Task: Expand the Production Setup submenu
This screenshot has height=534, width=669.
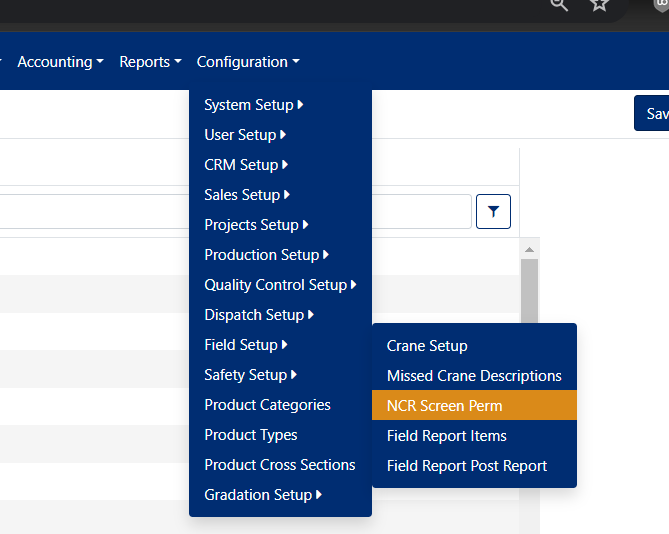Action: (280, 255)
